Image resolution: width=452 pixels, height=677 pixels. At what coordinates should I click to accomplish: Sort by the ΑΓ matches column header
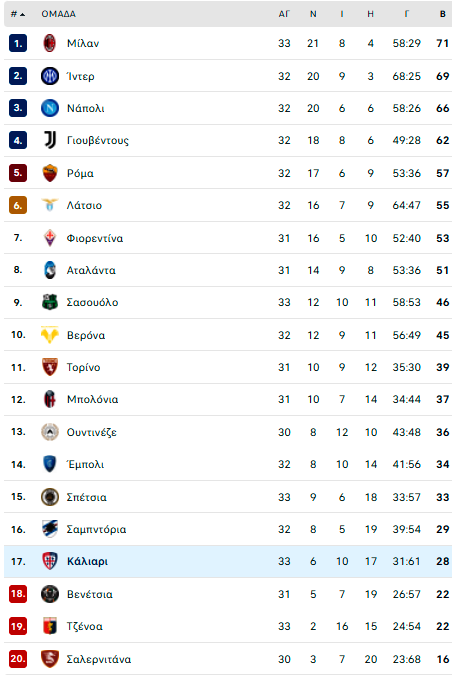284,14
